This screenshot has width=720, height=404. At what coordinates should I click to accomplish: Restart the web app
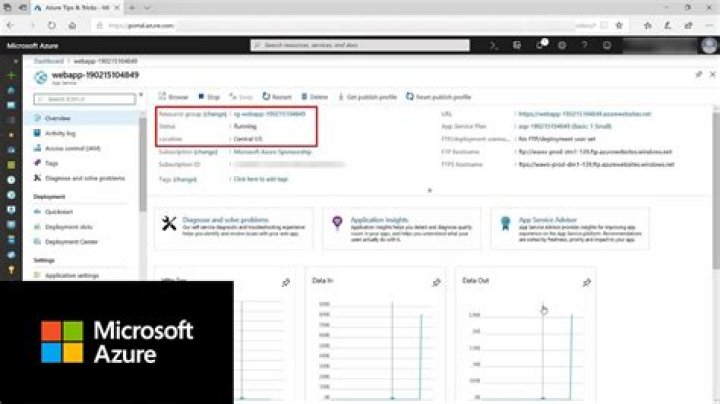click(x=277, y=97)
